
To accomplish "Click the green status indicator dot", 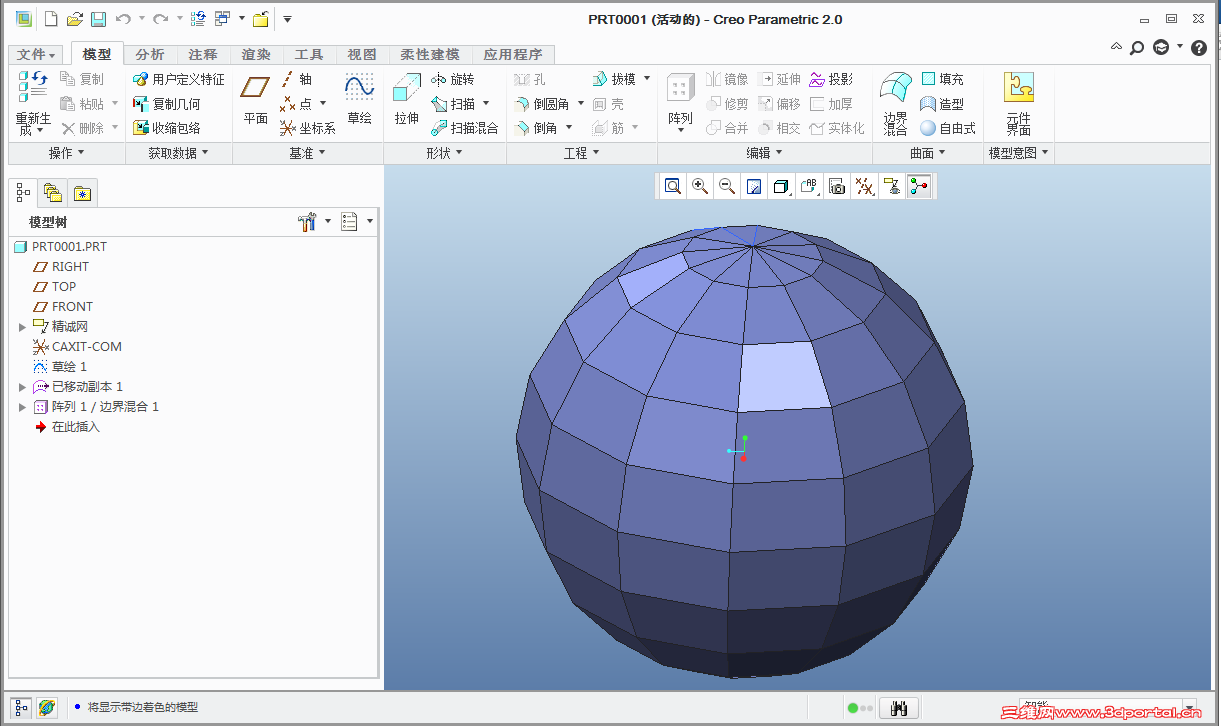I will 851,707.
